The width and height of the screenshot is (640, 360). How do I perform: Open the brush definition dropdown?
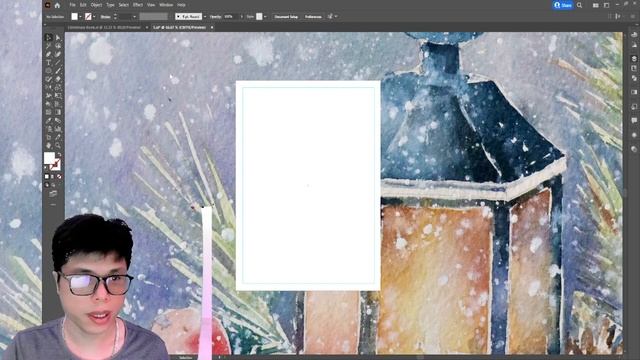tap(205, 17)
